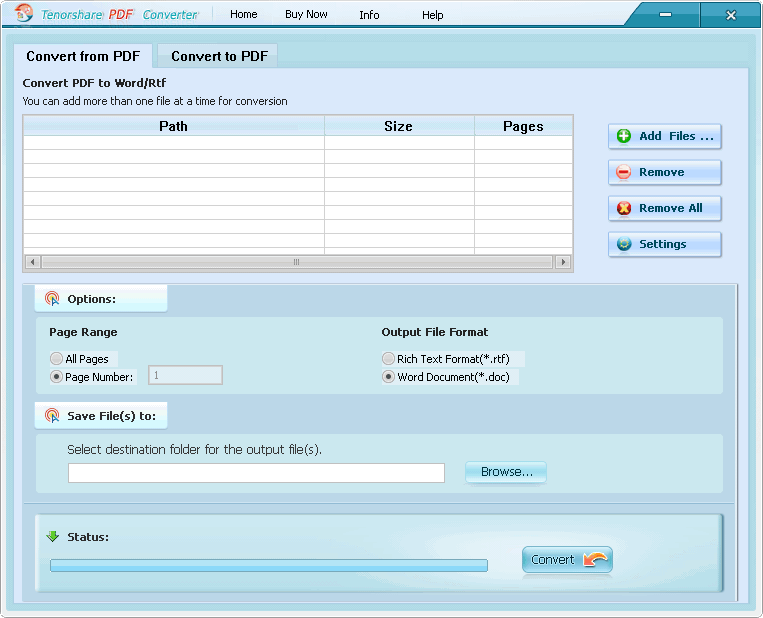
Task: Click the Options section icon
Action: [53, 298]
